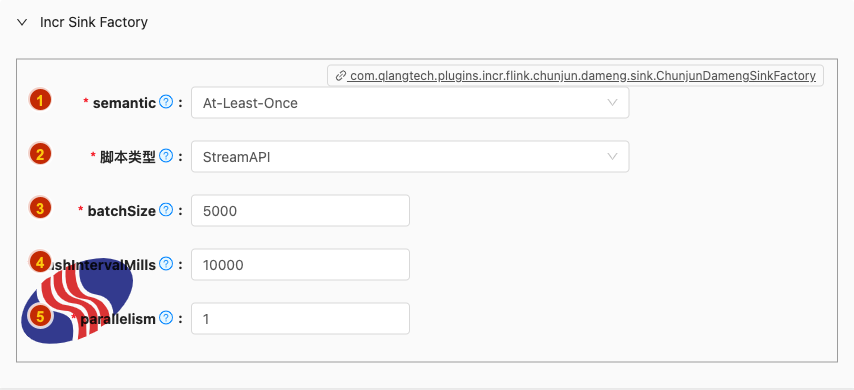Screen dimensions: 854x390
Task: Click the flushIntervalMills help question icon
Action: tap(166, 264)
